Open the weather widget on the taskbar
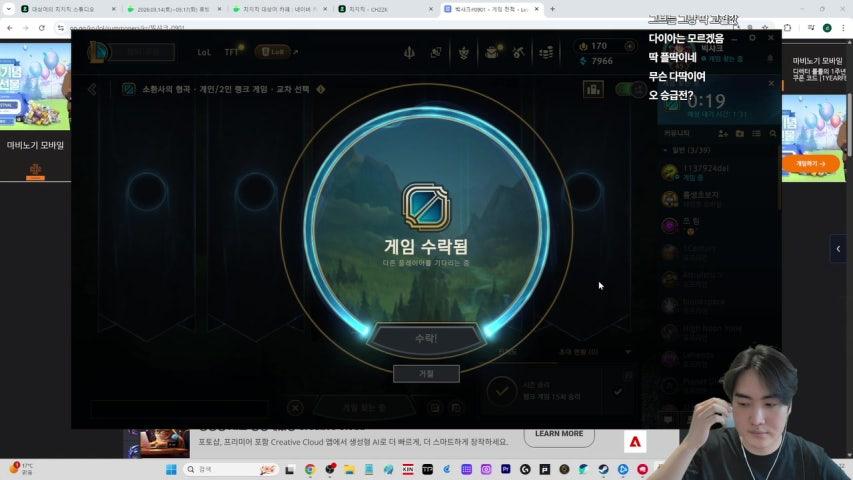This screenshot has width=853, height=480. coord(21,469)
